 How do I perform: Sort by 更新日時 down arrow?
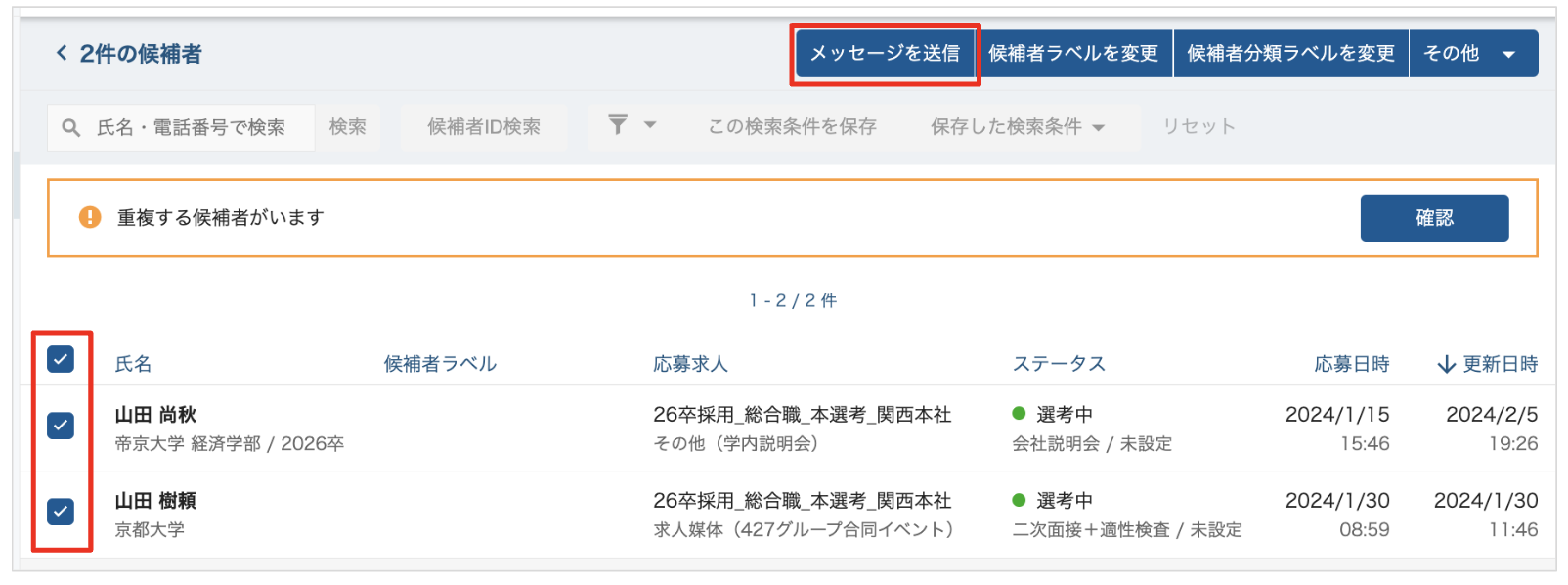(x=1446, y=365)
